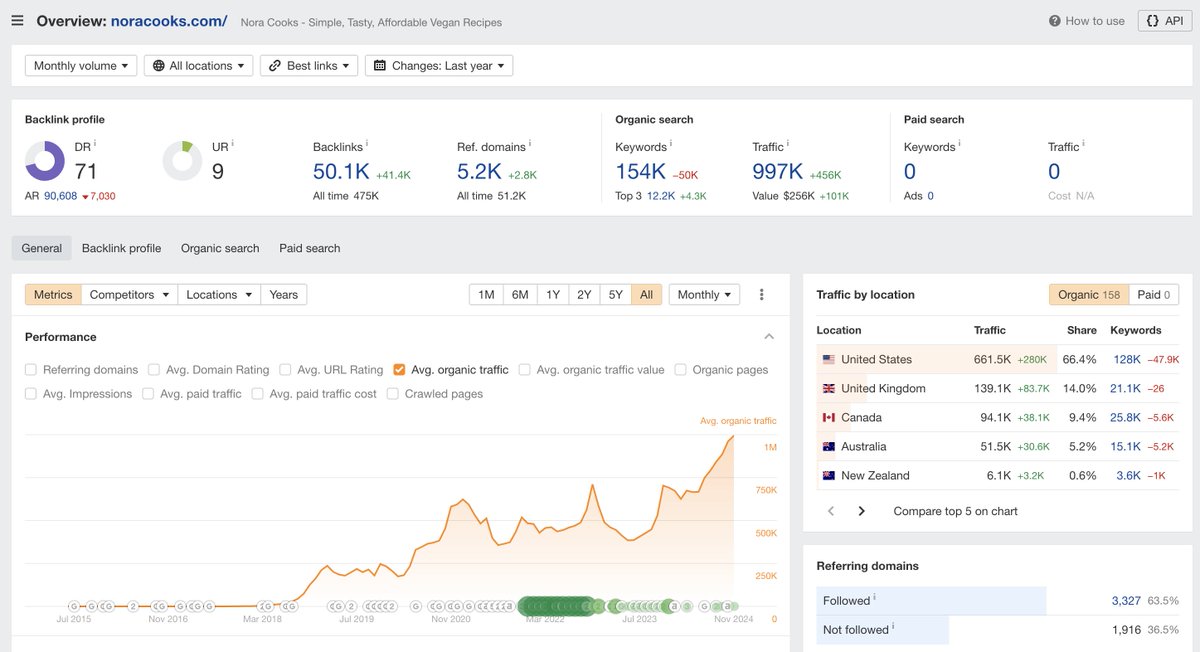The image size is (1200, 652).
Task: Open the Monthly interval dropdown
Action: pyautogui.click(x=704, y=295)
